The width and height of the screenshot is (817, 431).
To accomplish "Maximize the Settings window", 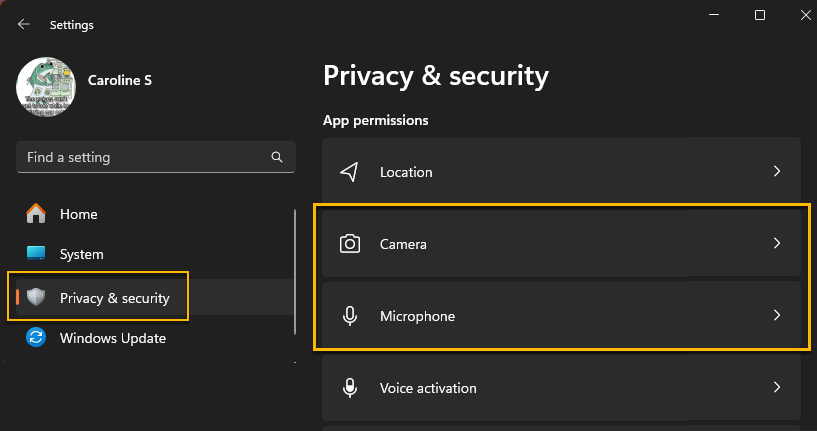I will point(760,15).
